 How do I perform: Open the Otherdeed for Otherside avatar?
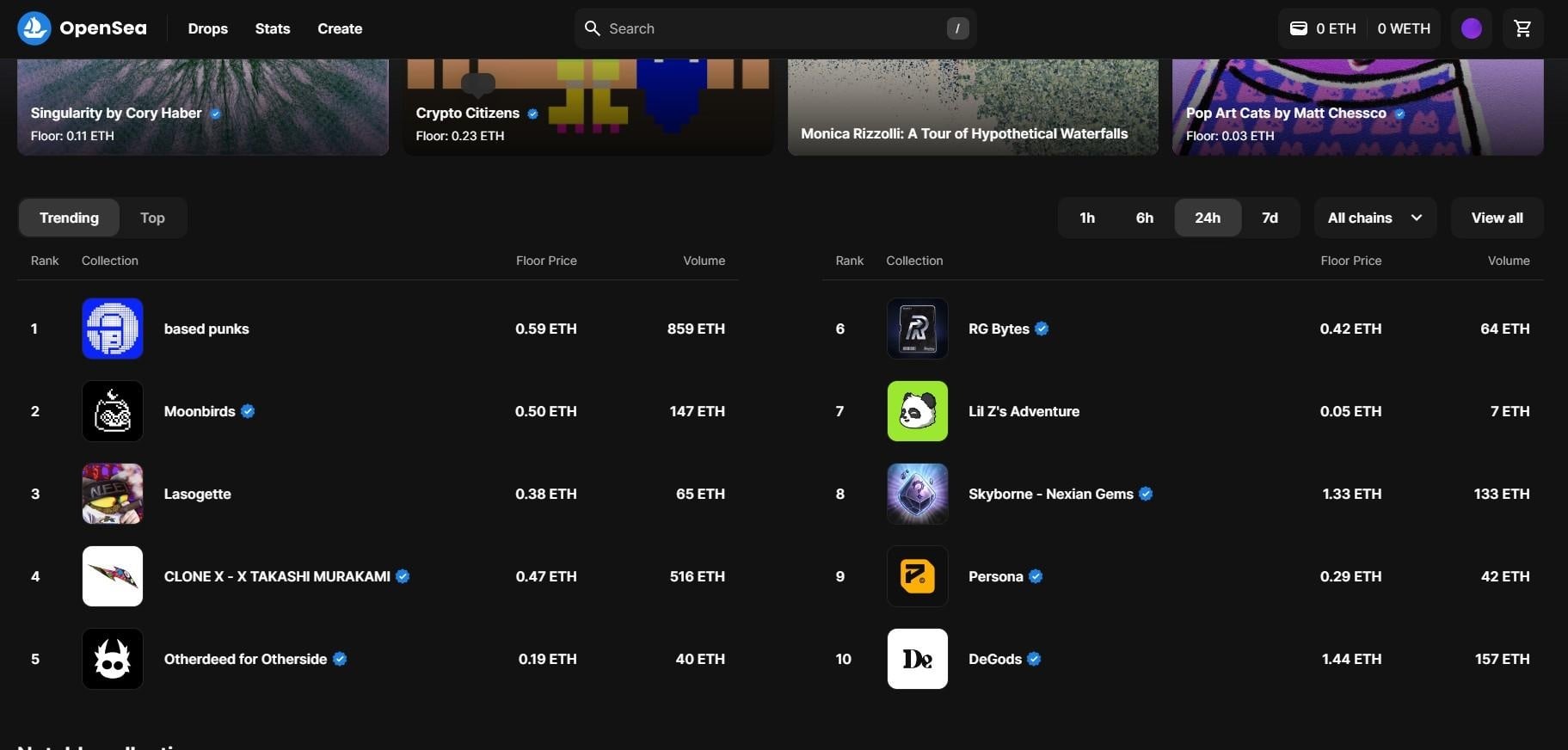[x=113, y=659]
